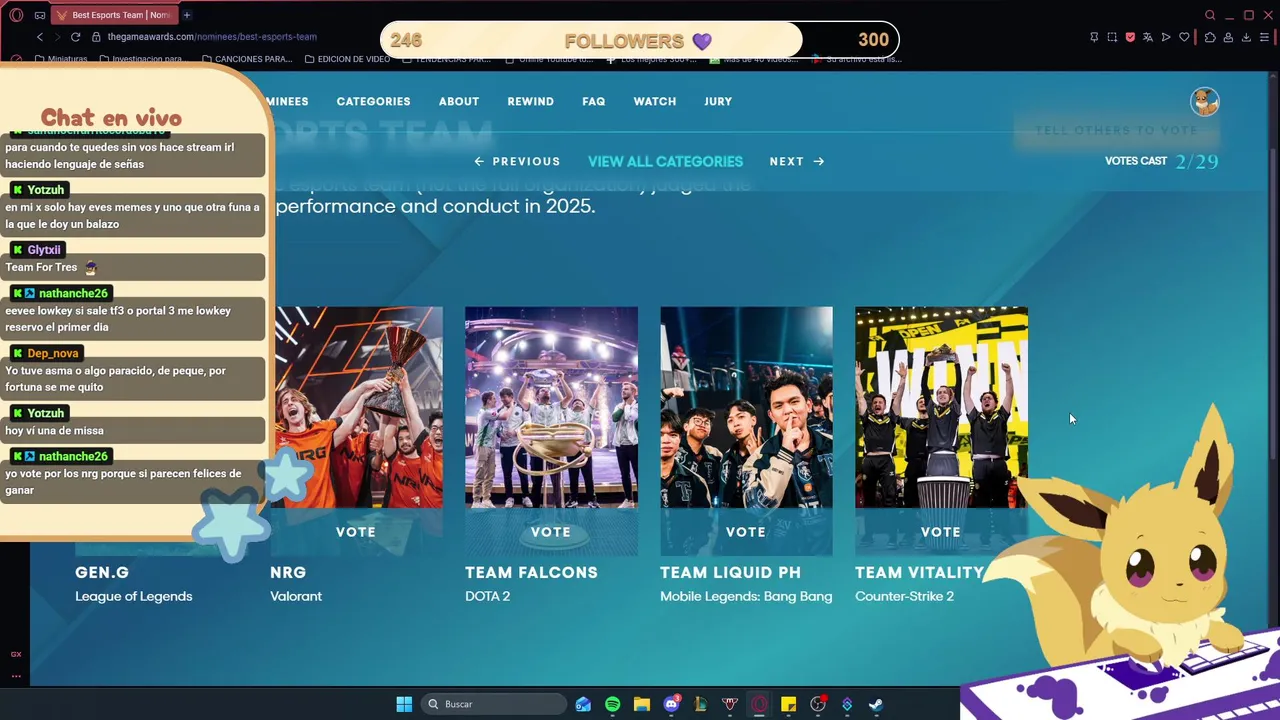Open the FAQ nav item

[x=594, y=102]
